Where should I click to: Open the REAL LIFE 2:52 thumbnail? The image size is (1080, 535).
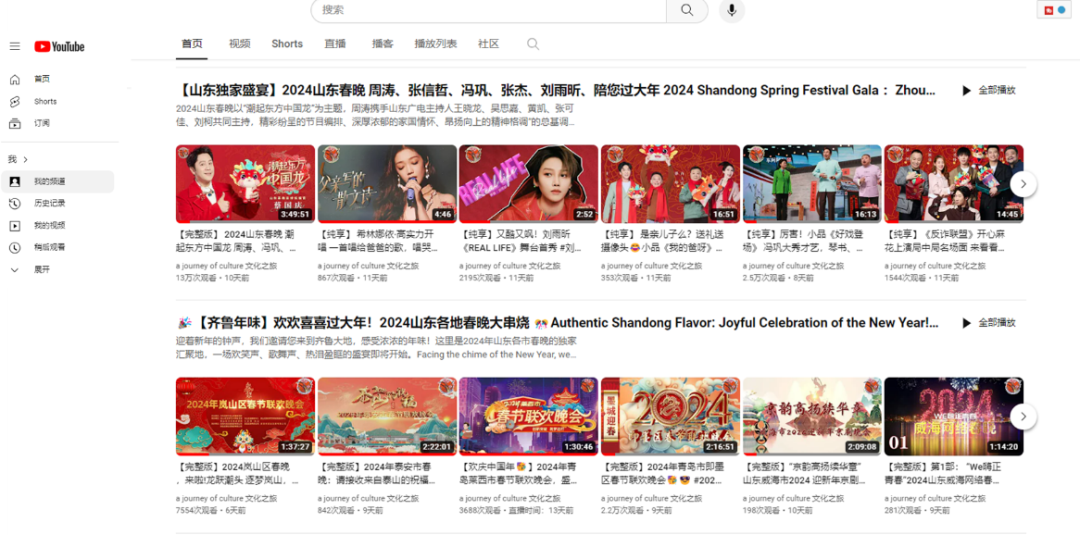point(529,184)
